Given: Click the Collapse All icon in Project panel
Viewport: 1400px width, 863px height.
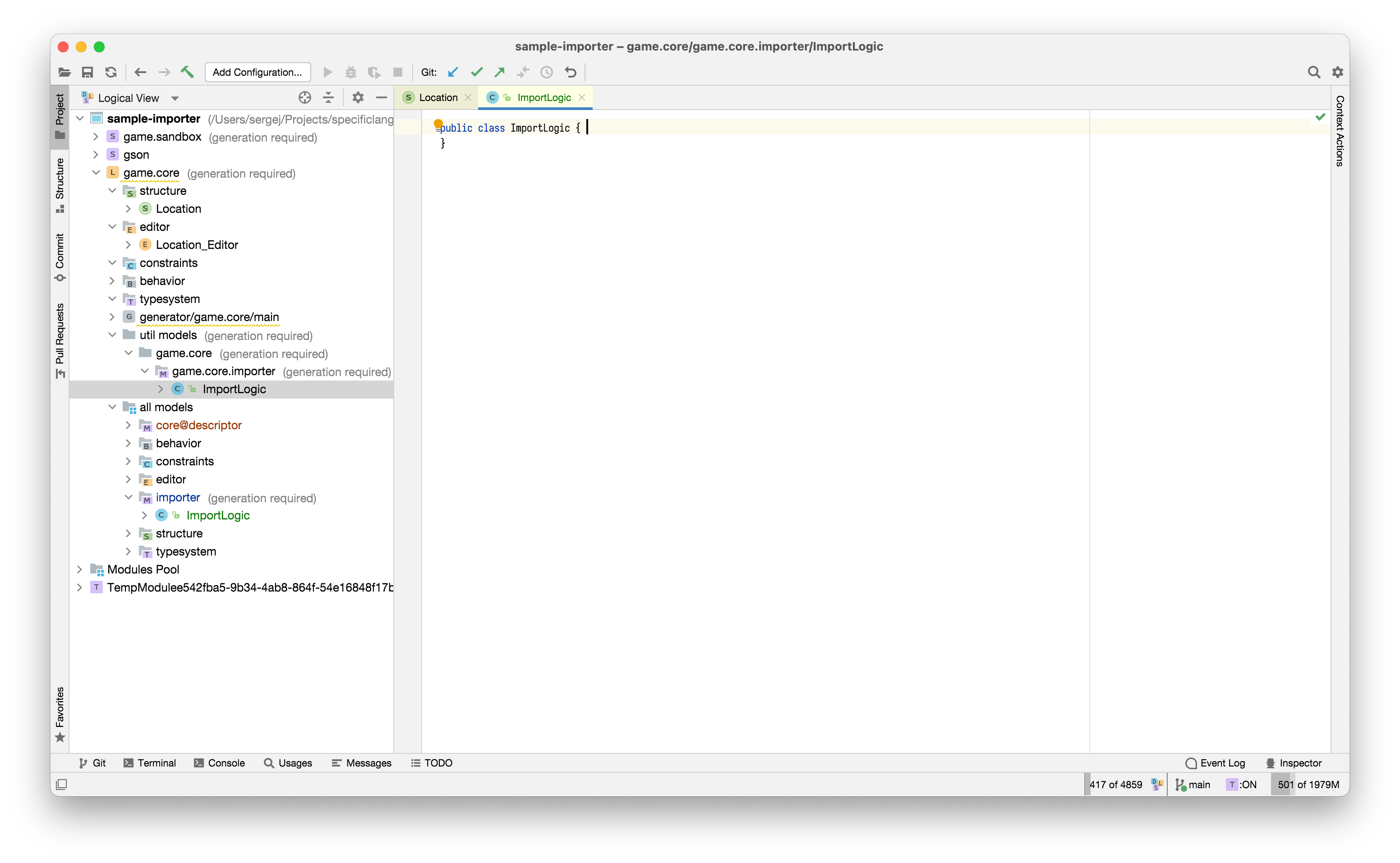Looking at the screenshot, I should point(328,97).
